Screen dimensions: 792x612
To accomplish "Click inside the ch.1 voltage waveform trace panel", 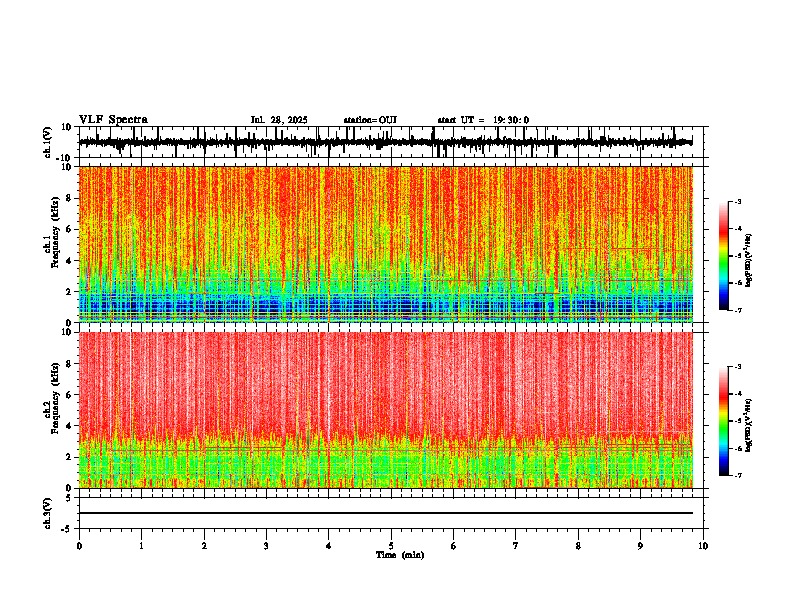I will (390, 142).
